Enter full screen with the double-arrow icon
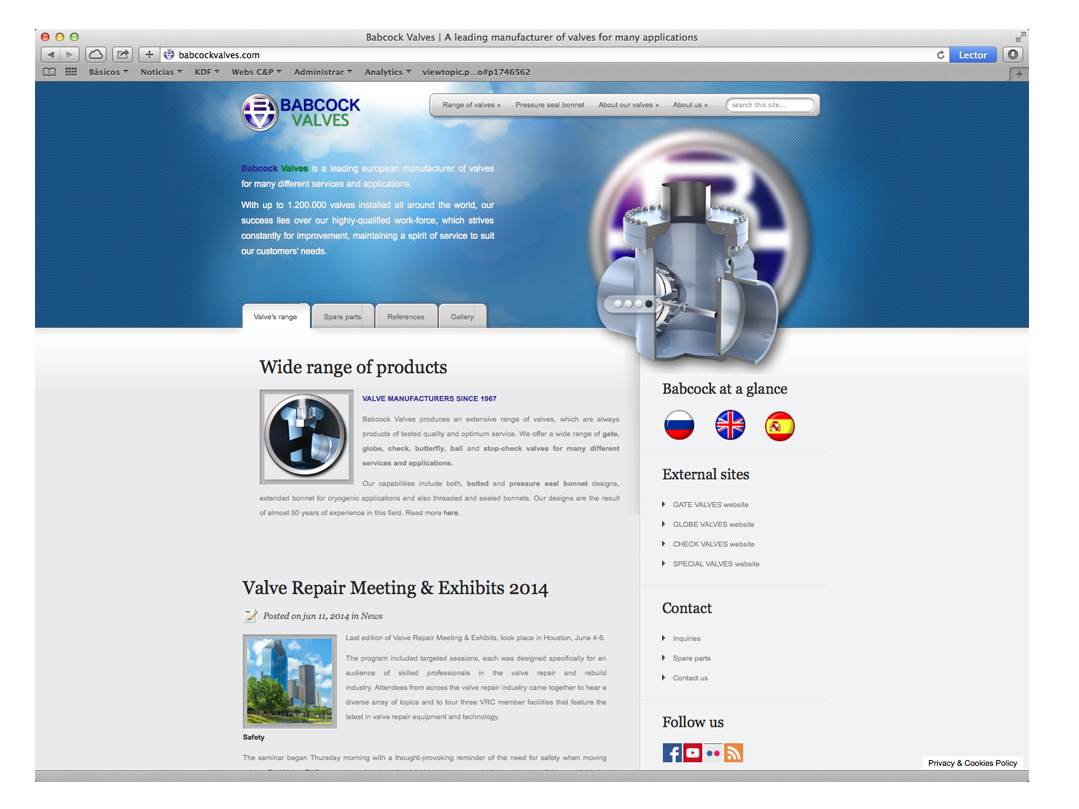Viewport: 1079px width, 809px height. 1019,37
